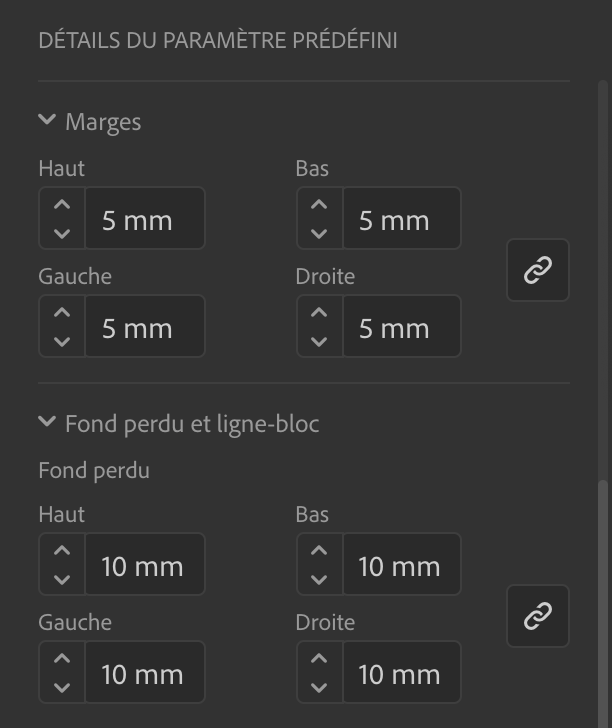This screenshot has height=728, width=612.
Task: Increase the Marges Haut value with up arrow
Action: [x=62, y=204]
